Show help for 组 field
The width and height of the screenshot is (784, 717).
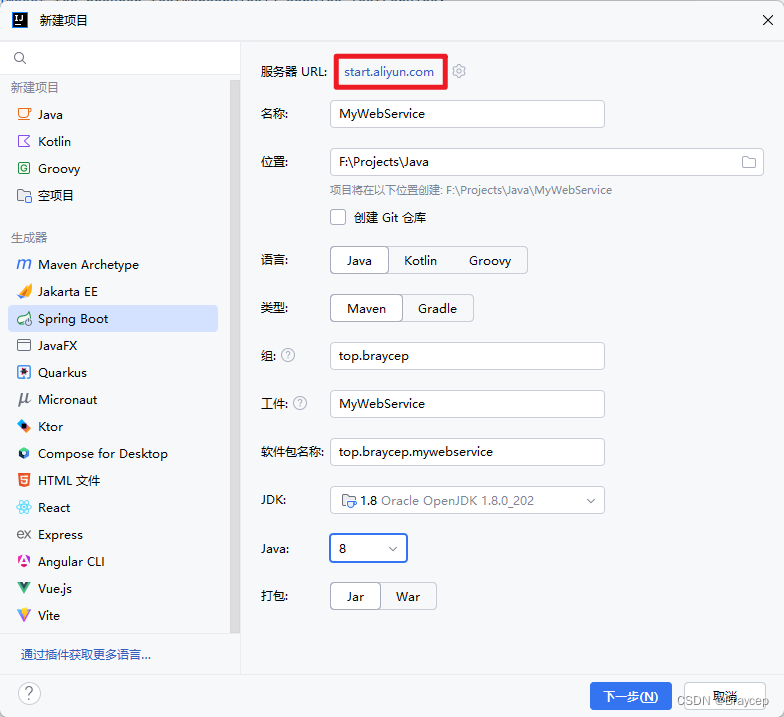pyautogui.click(x=288, y=355)
